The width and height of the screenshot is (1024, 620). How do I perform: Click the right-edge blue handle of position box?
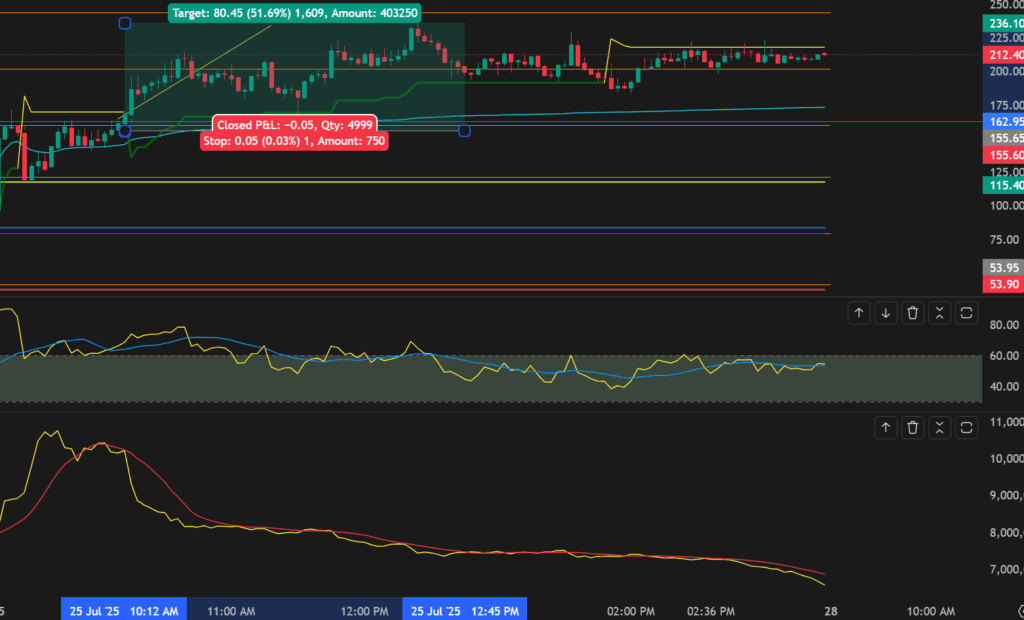point(464,130)
